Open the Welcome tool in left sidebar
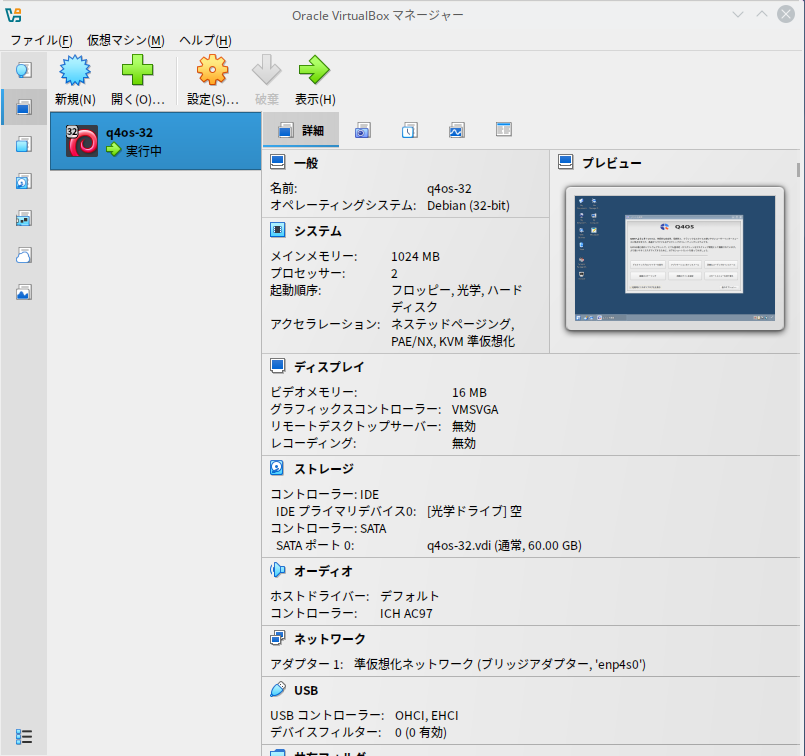805x756 pixels. click(x=24, y=70)
